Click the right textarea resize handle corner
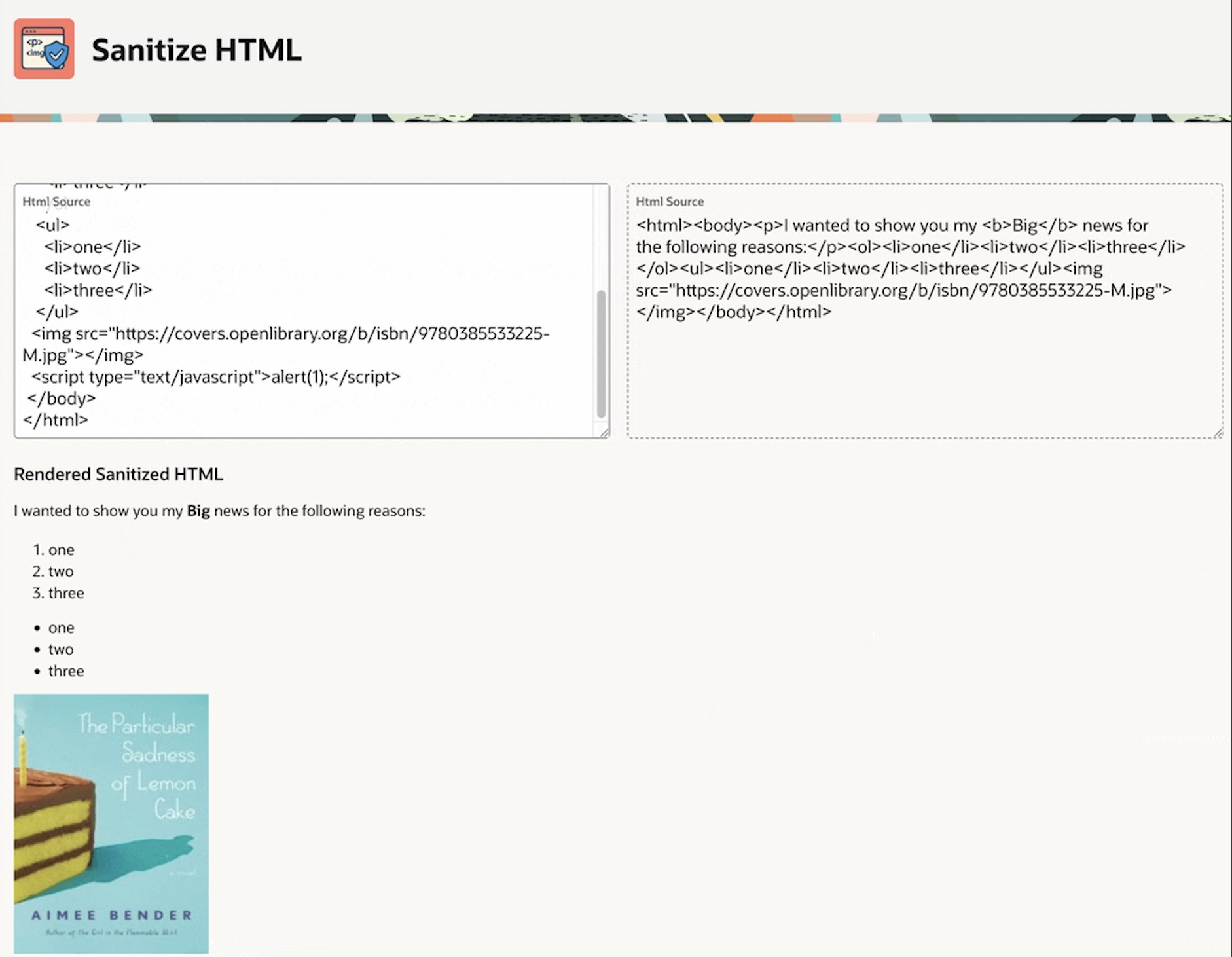1232x957 pixels. point(1218,433)
